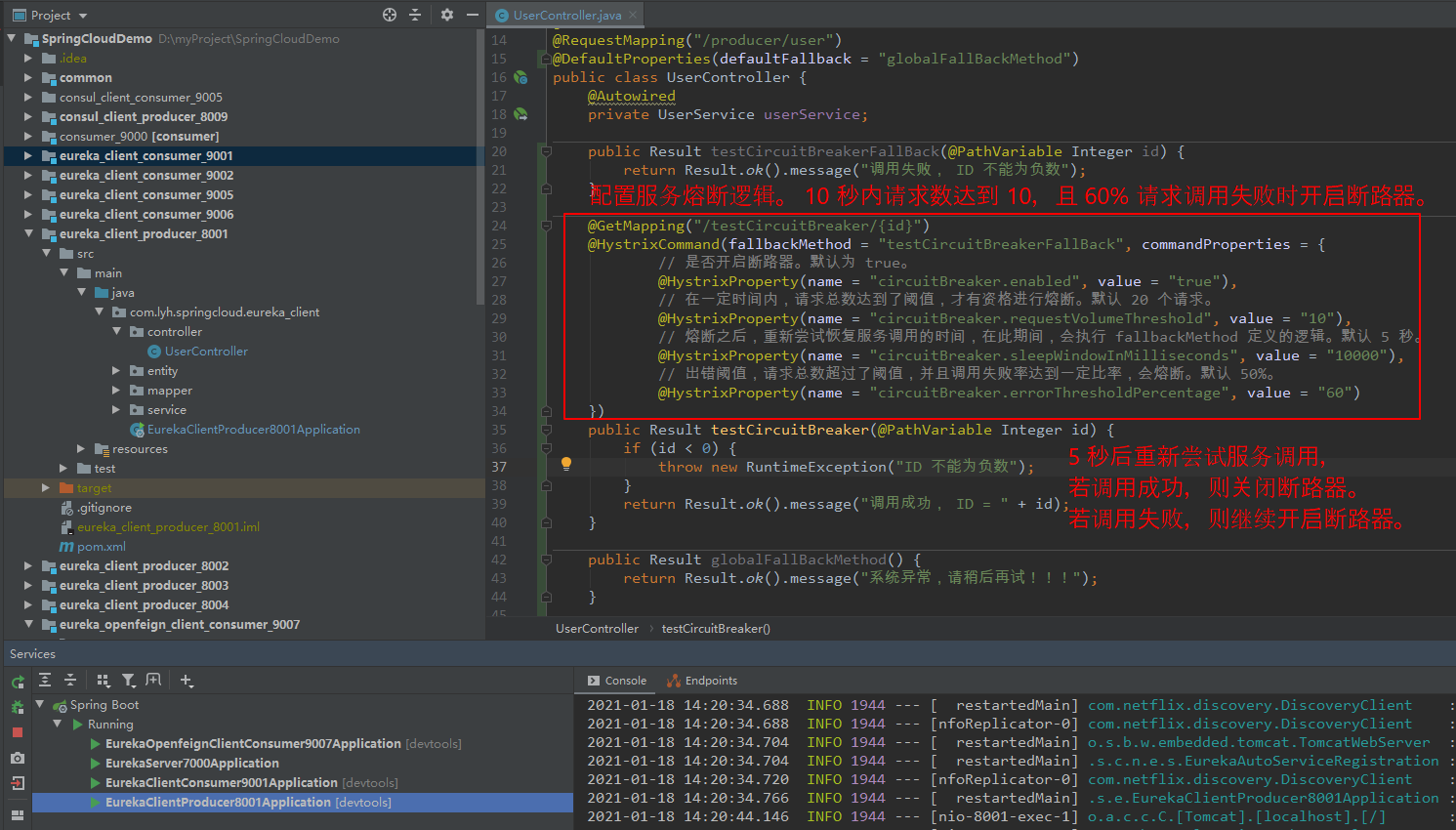Image resolution: width=1456 pixels, height=830 pixels.
Task: Click the SpringCloudDemo root project node
Action: (x=97, y=39)
